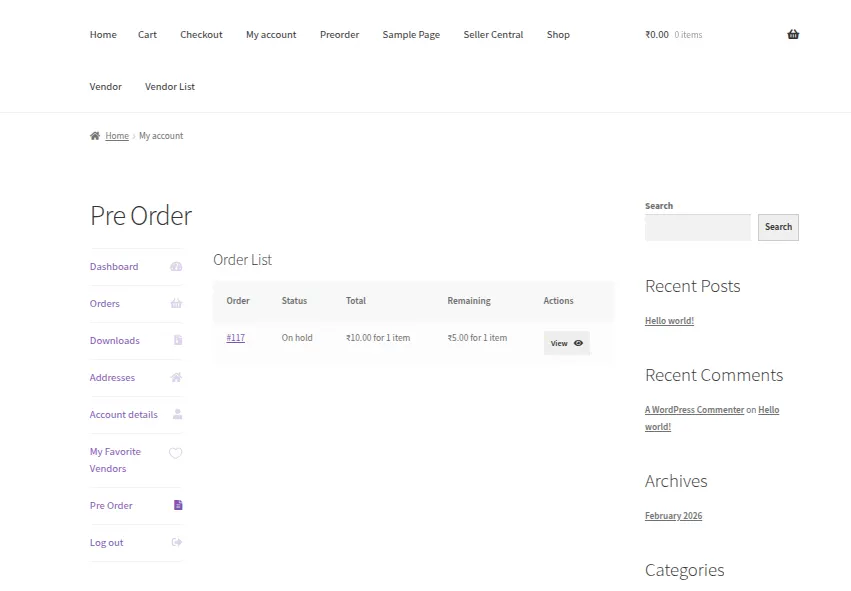Open the ₹0.00 cart total link
Image resolution: width=851 pixels, height=591 pixels.
tap(657, 35)
